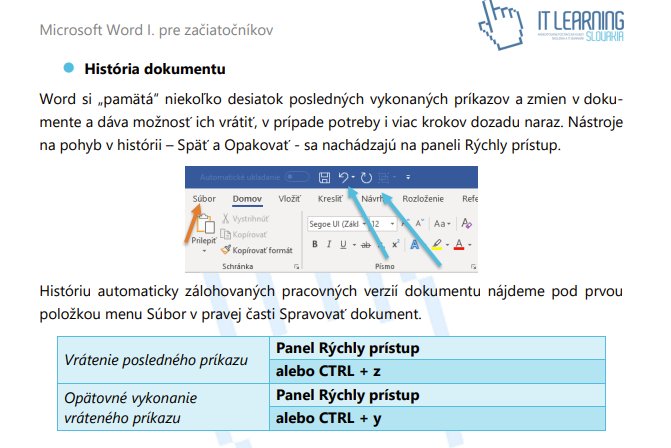The image size is (671, 448).
Task: Click the text effects A icon
Action: point(412,244)
